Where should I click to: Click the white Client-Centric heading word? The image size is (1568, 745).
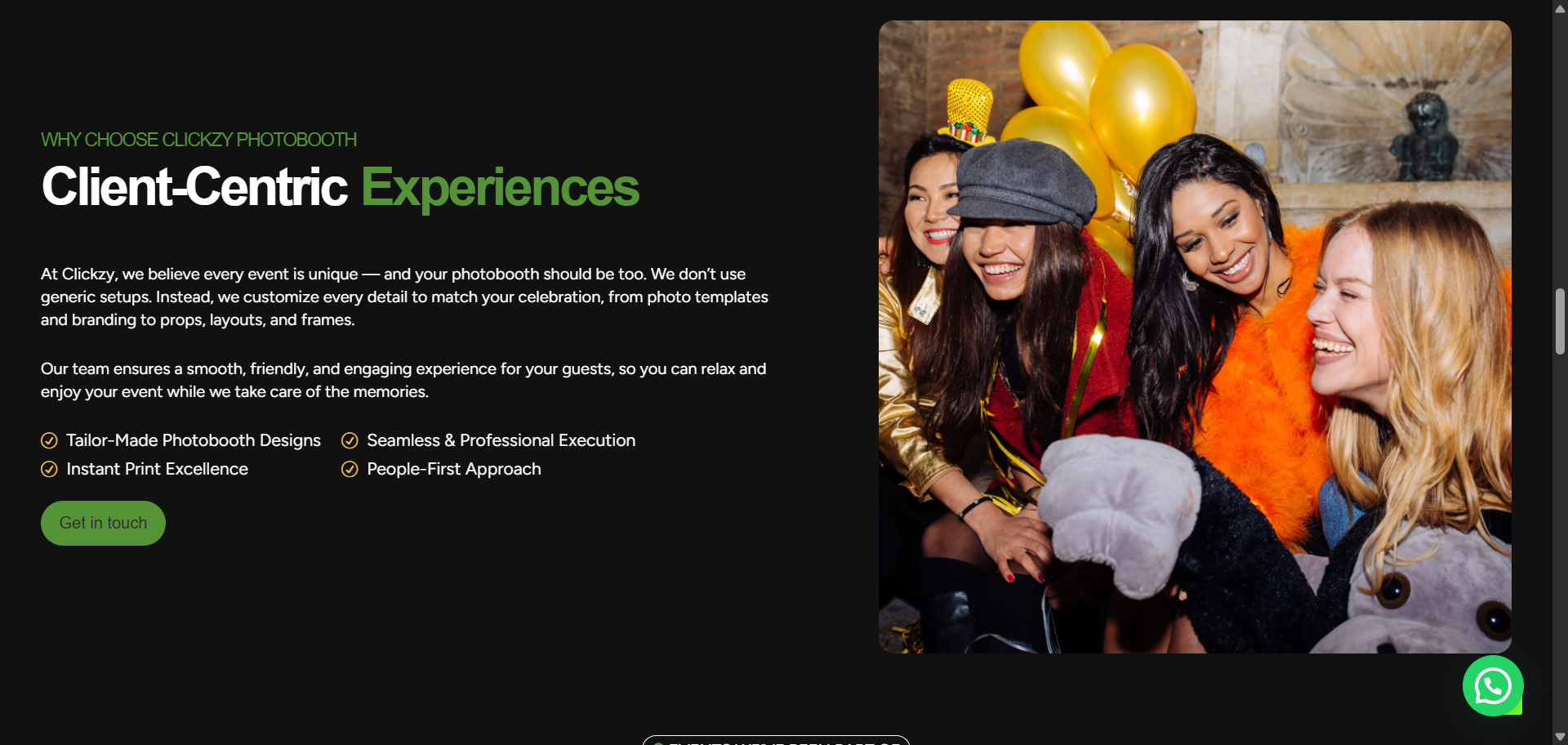[x=194, y=187]
